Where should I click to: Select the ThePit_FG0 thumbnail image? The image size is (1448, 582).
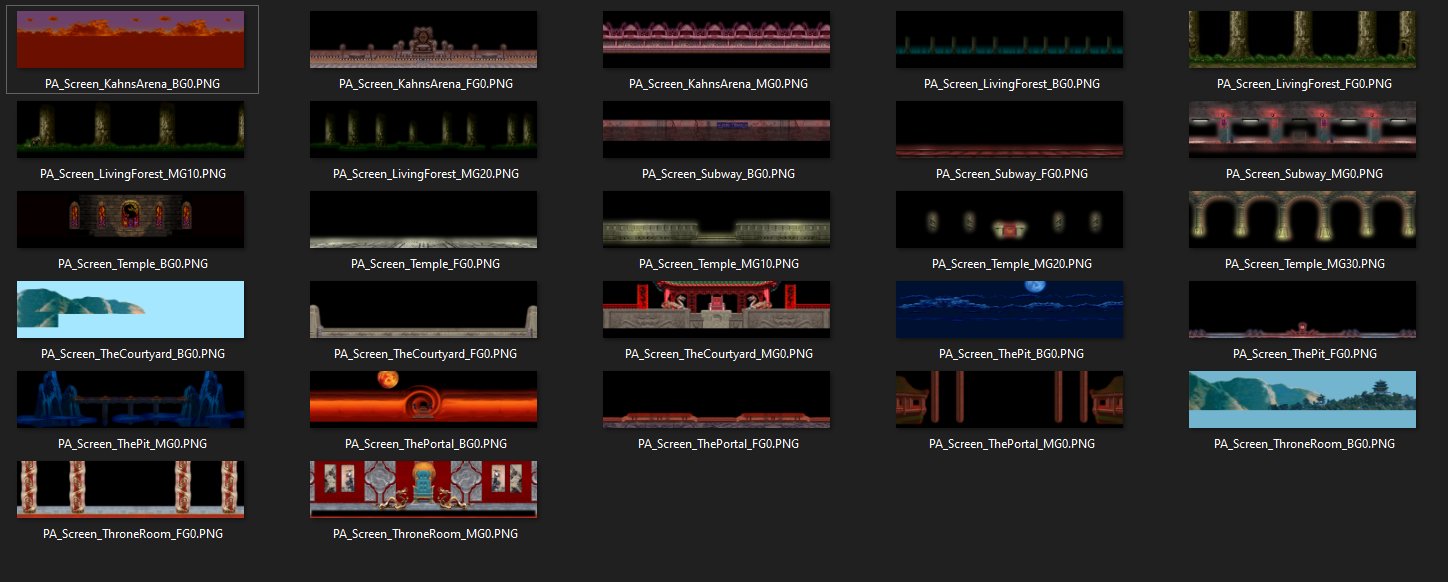pyautogui.click(x=1303, y=310)
